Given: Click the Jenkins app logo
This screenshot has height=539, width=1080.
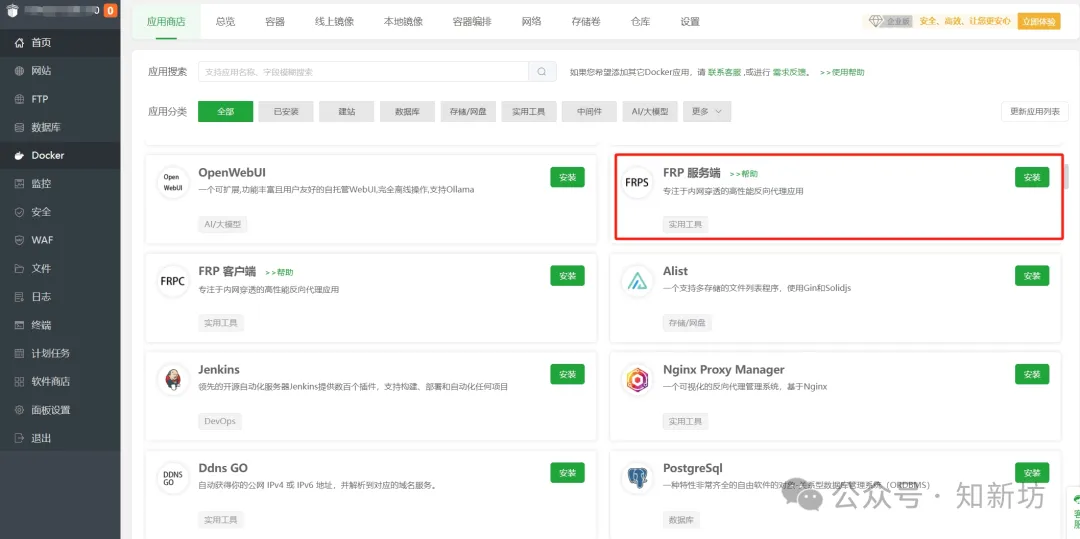Looking at the screenshot, I should (173, 379).
